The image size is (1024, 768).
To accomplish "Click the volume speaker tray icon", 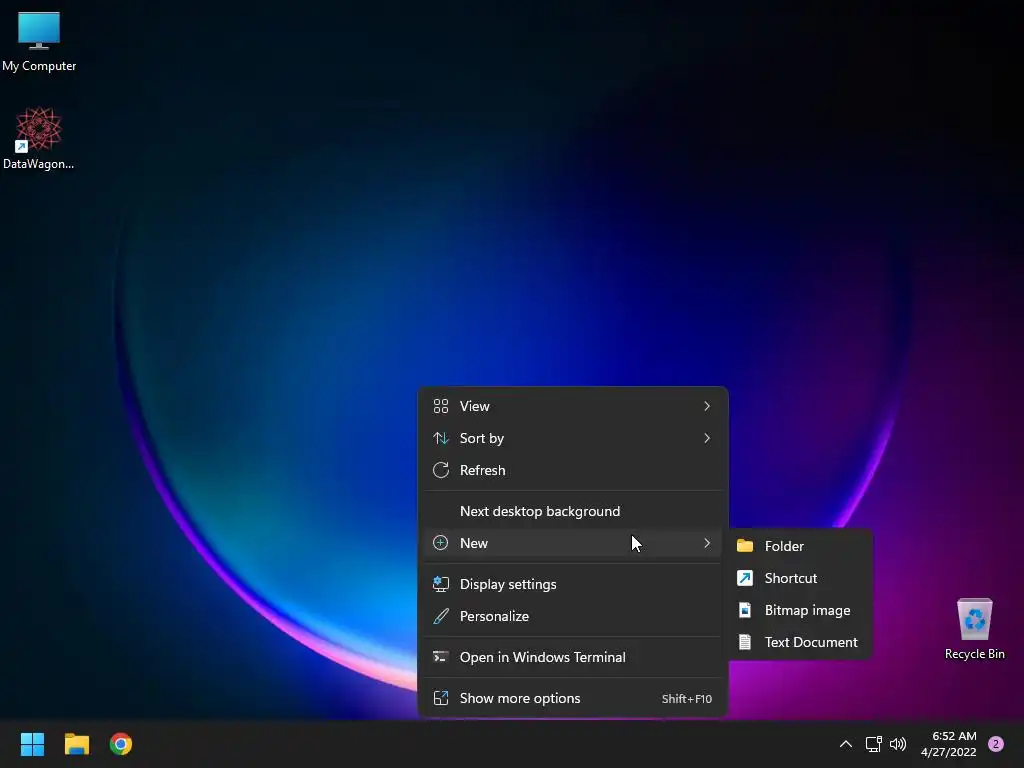I will point(898,744).
